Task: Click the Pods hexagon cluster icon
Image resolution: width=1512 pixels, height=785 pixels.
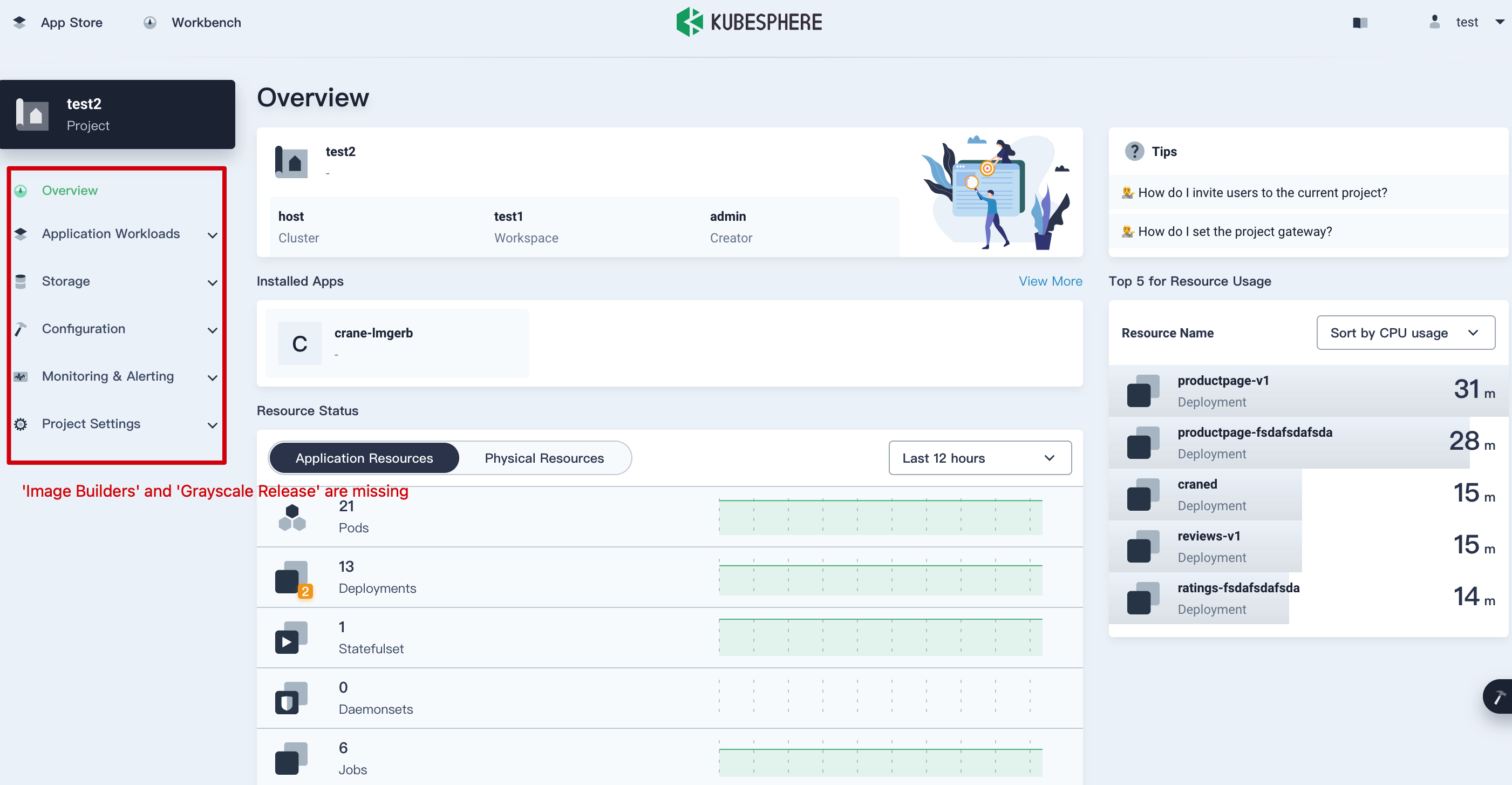Action: coord(292,517)
